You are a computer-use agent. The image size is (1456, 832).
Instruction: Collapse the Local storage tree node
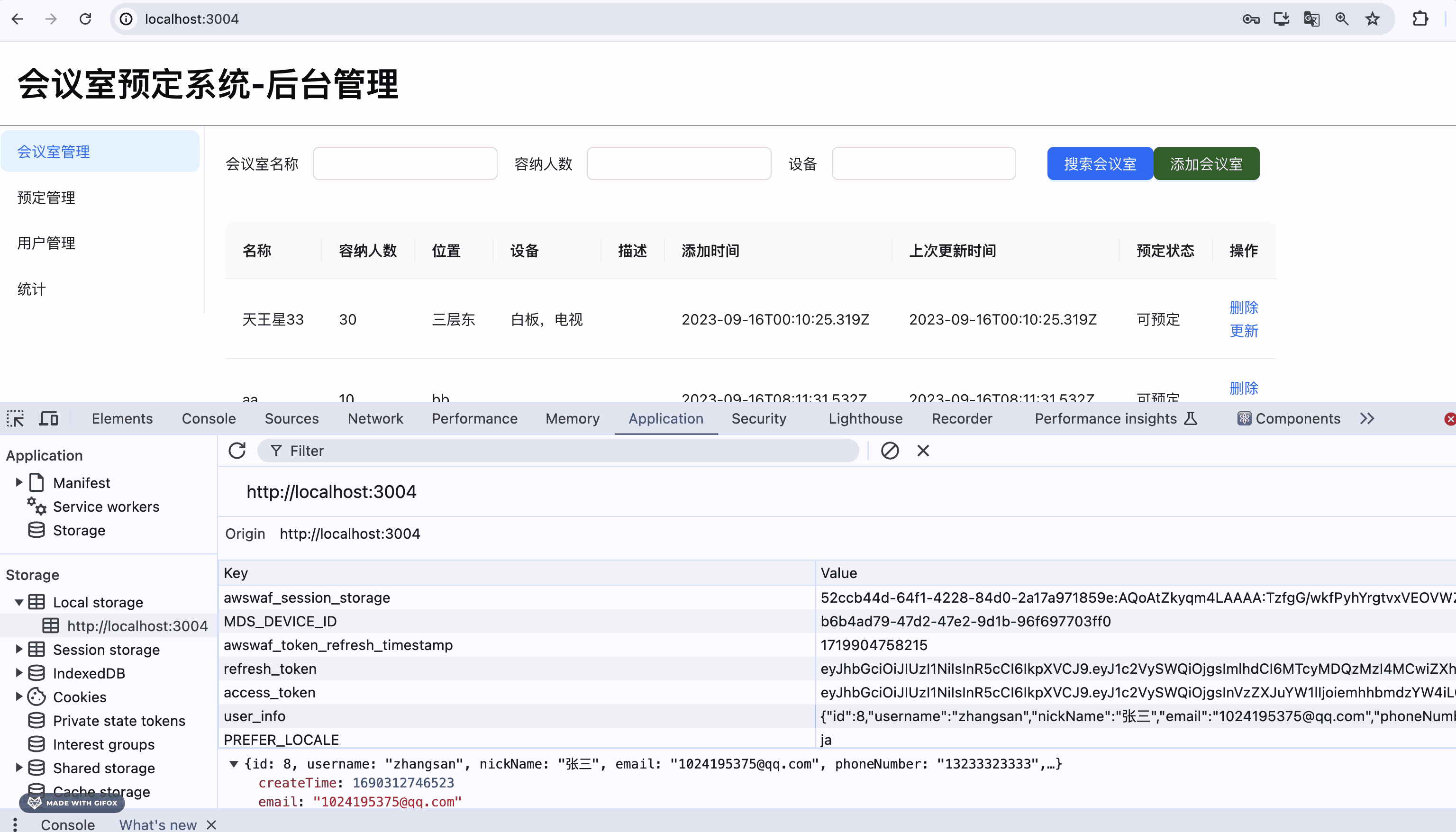[x=19, y=602]
